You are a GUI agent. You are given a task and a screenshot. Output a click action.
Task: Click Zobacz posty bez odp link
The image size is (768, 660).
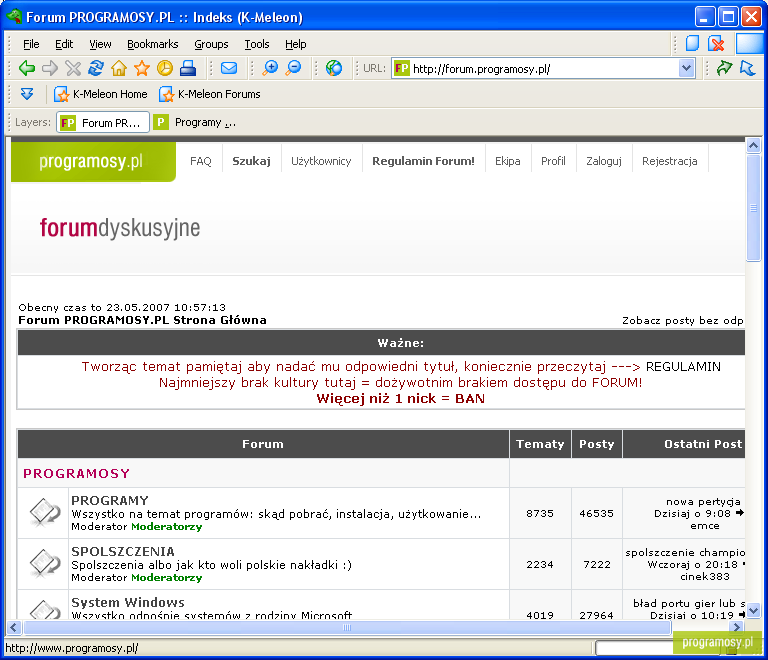pyautogui.click(x=683, y=320)
